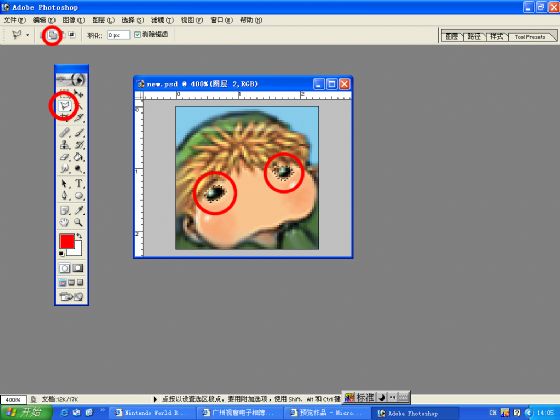This screenshot has height=420, width=560.
Task: Open the 文件(F) File menu
Action: (15, 20)
